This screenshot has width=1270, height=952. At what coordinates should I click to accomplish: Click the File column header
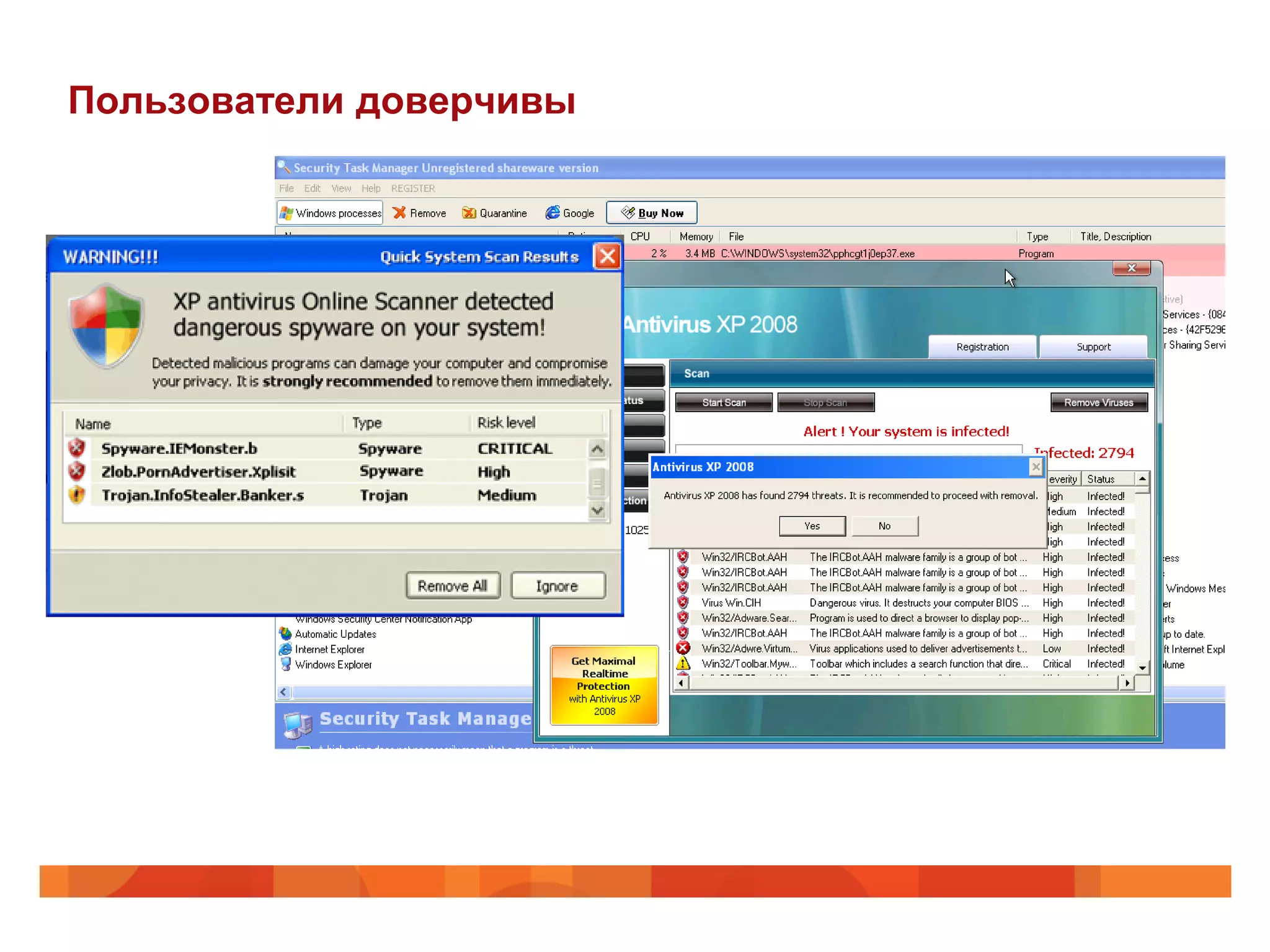click(736, 237)
